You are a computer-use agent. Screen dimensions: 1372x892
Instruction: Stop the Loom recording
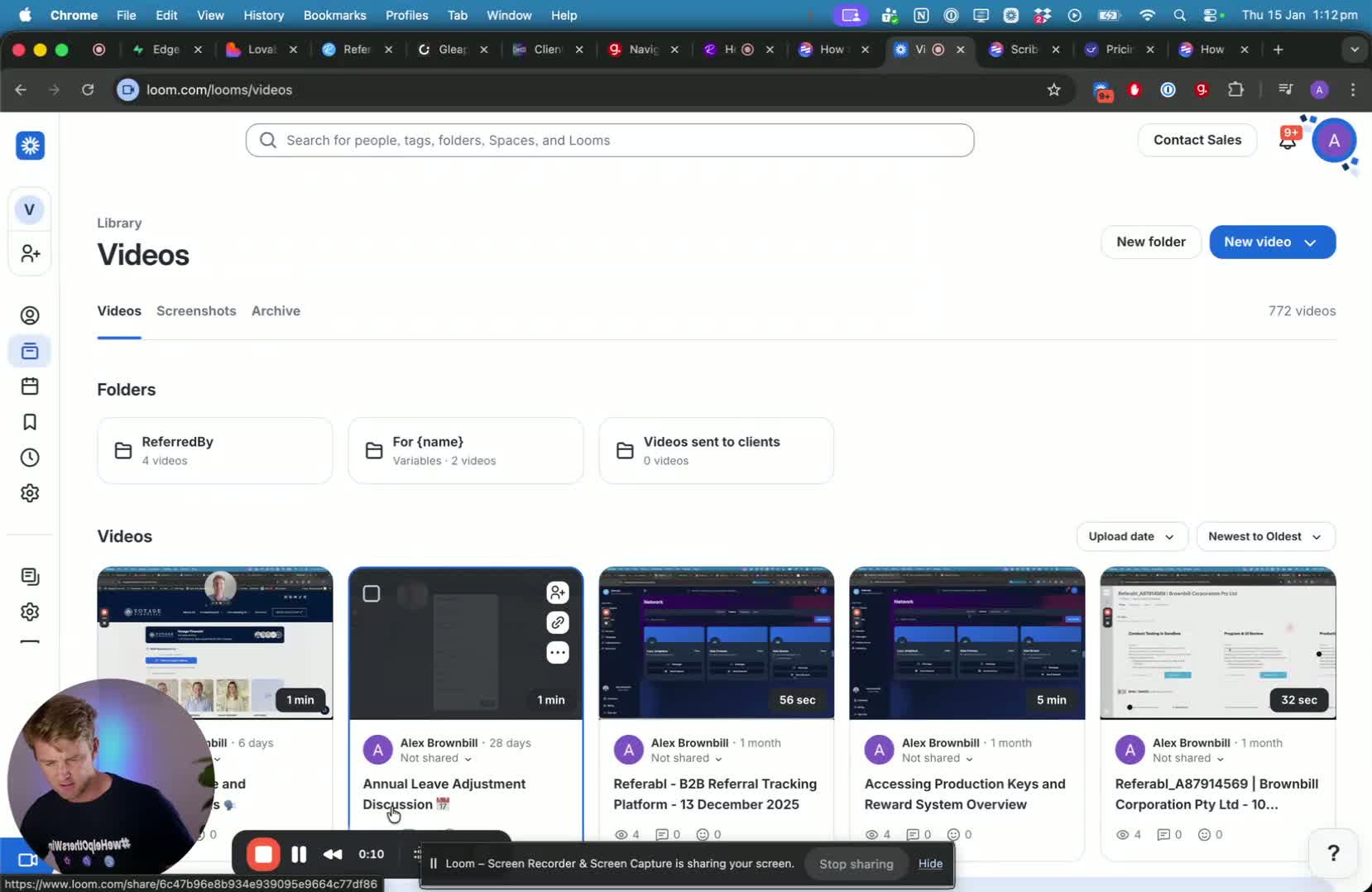pos(264,855)
